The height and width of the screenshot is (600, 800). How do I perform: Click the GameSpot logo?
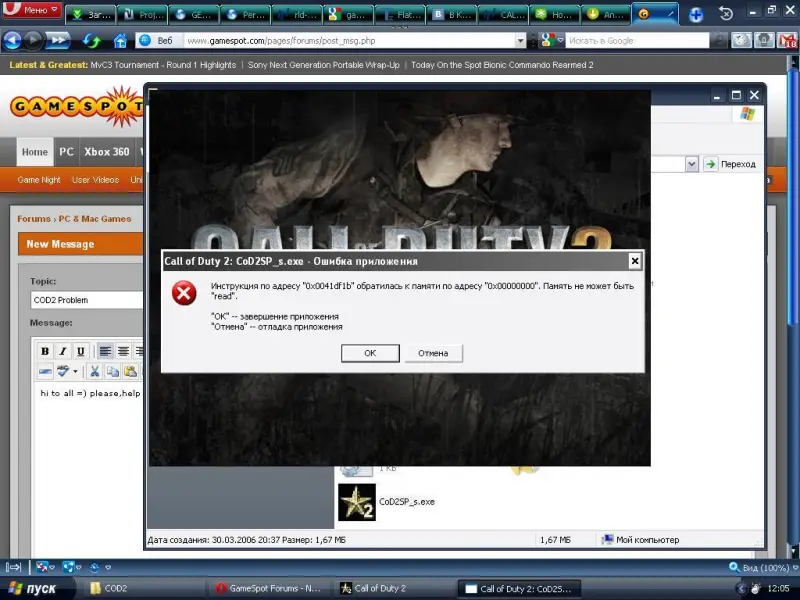[x=77, y=107]
